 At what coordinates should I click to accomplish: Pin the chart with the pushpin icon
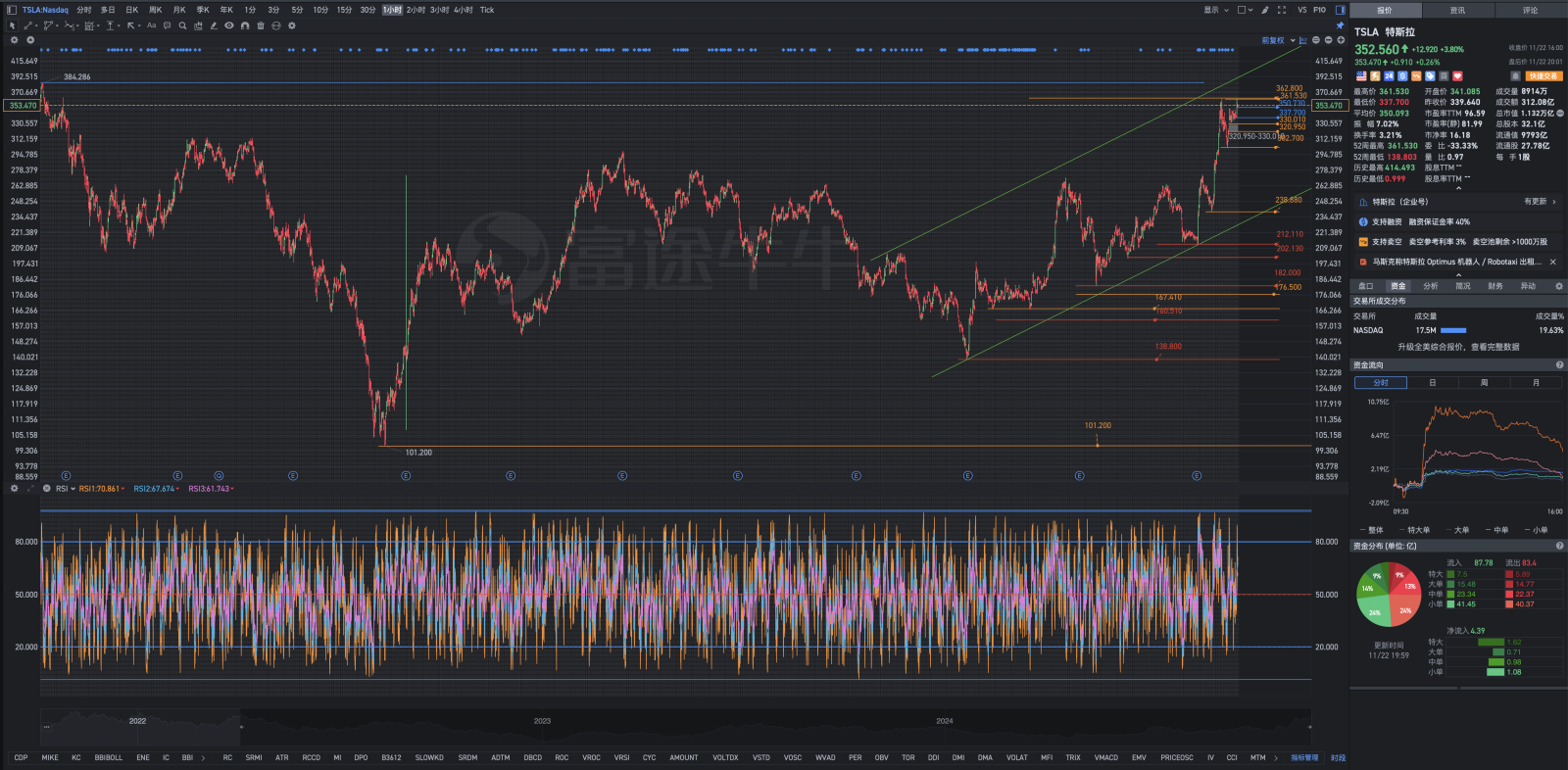click(1340, 25)
